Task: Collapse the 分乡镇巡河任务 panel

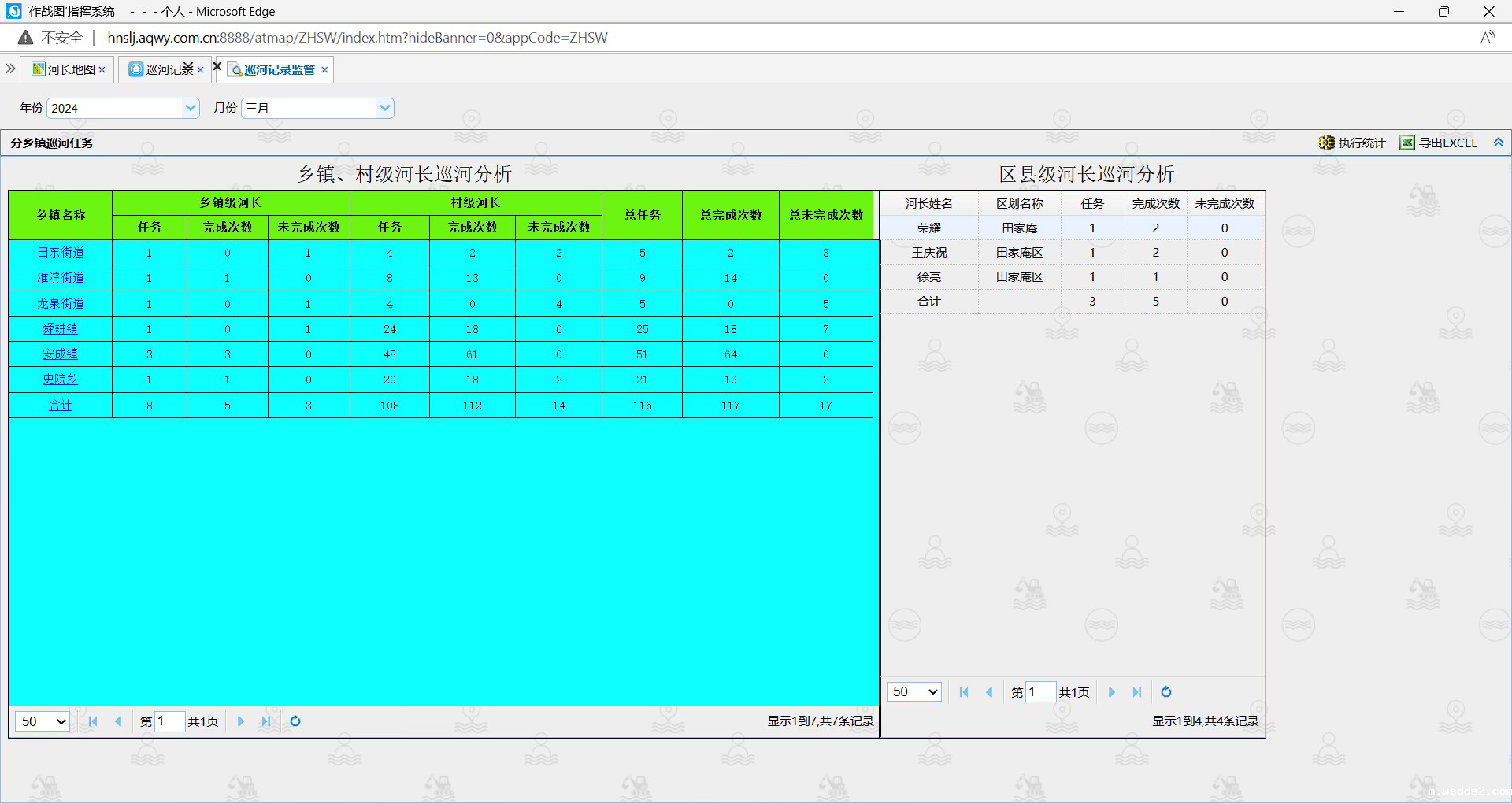Action: [x=1498, y=143]
